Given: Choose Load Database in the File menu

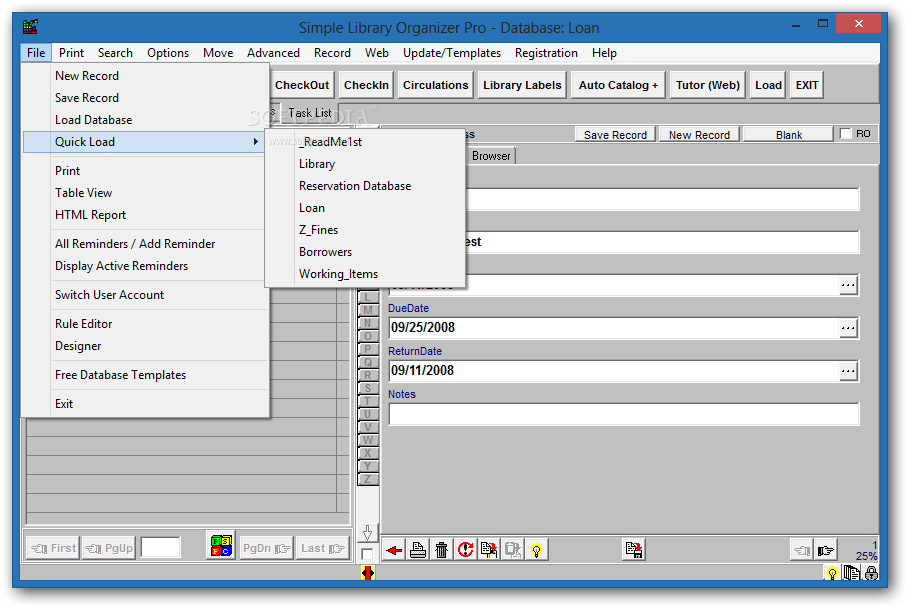Looking at the screenshot, I should click(x=93, y=120).
